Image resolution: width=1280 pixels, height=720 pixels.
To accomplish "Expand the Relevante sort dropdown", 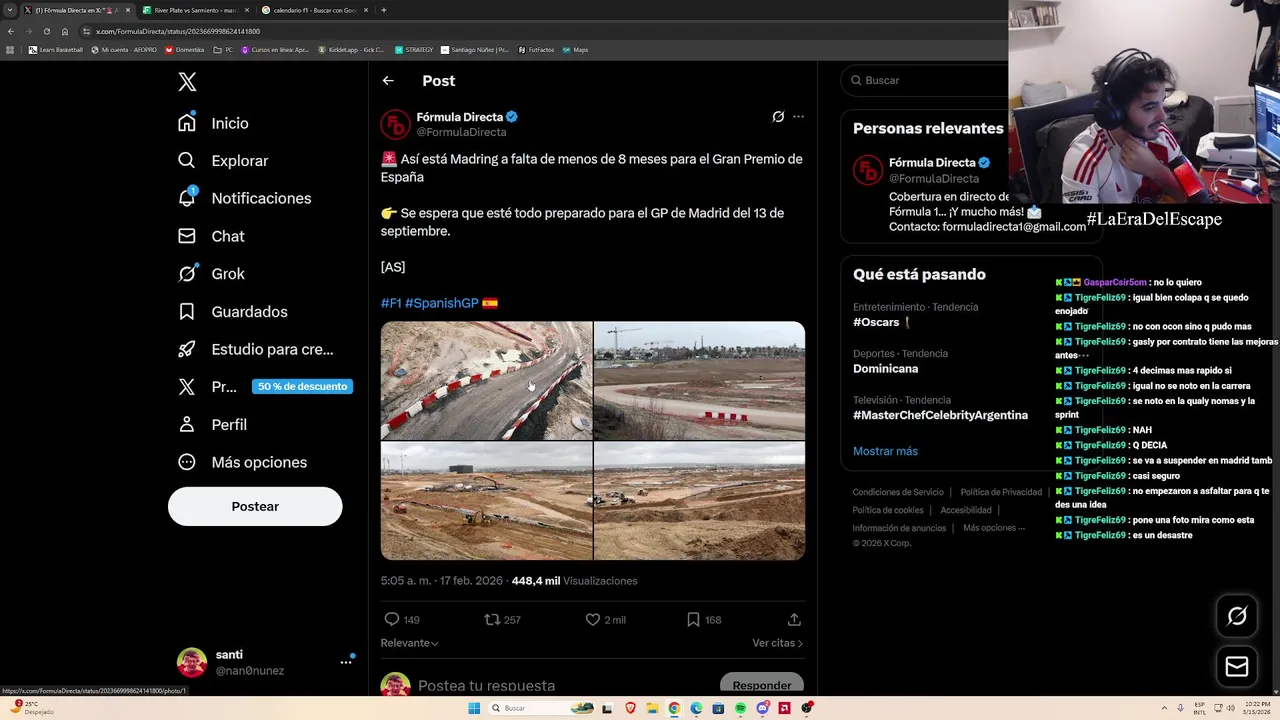I will [409, 643].
